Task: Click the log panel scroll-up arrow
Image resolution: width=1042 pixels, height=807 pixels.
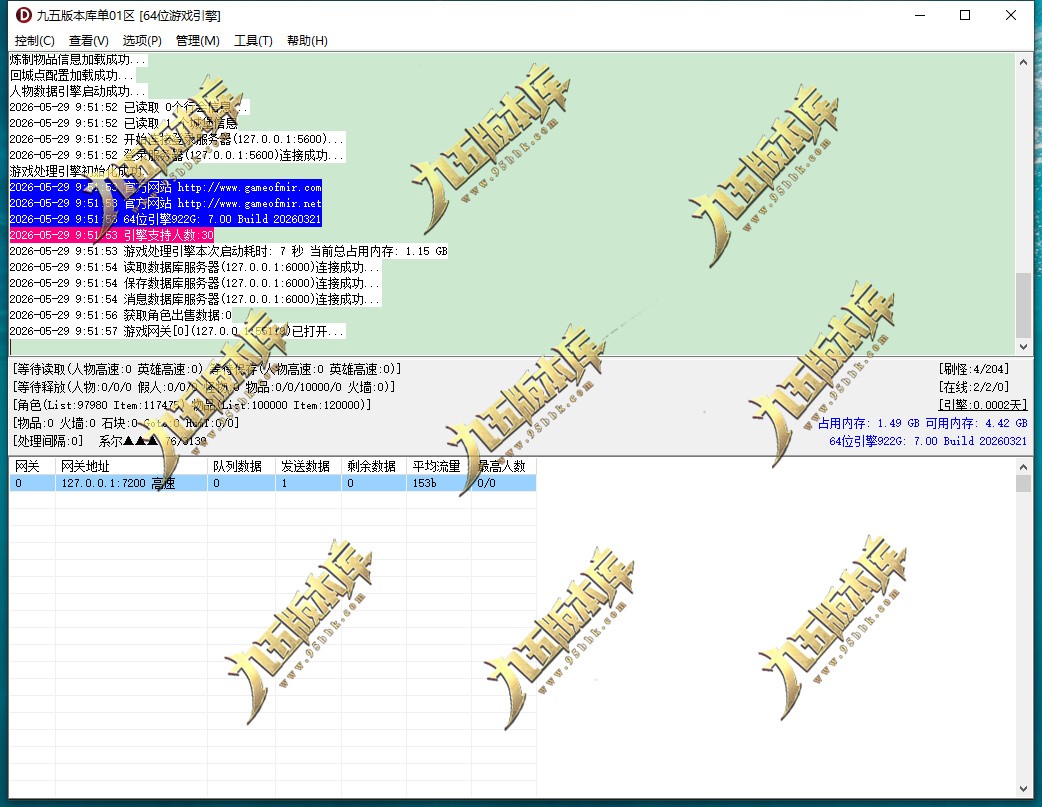Action: tap(1023, 62)
